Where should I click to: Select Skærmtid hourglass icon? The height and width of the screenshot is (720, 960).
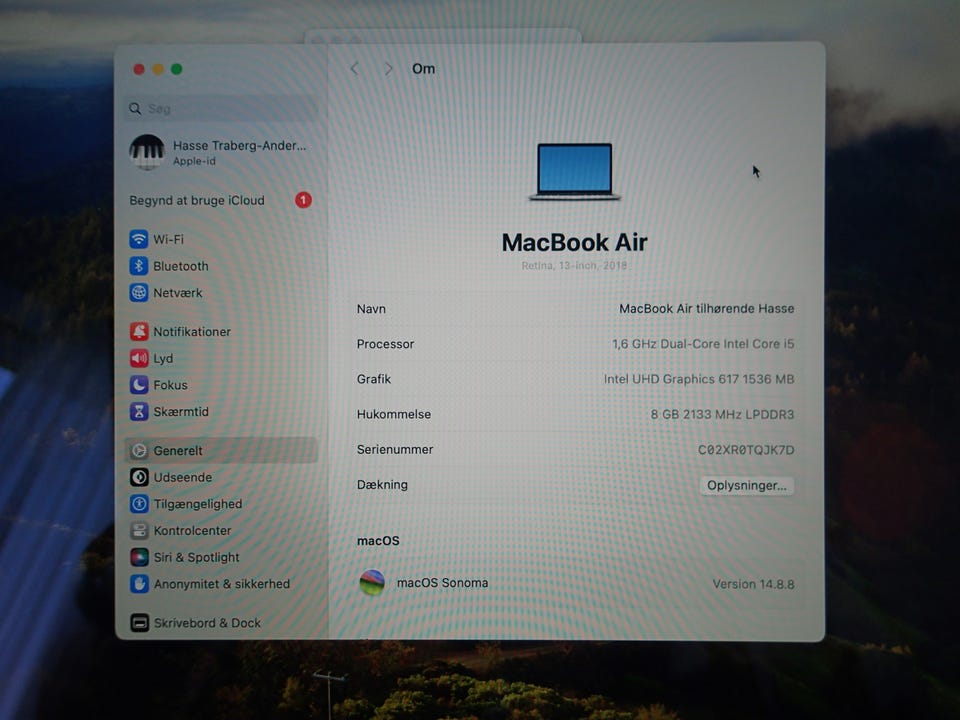tap(139, 411)
